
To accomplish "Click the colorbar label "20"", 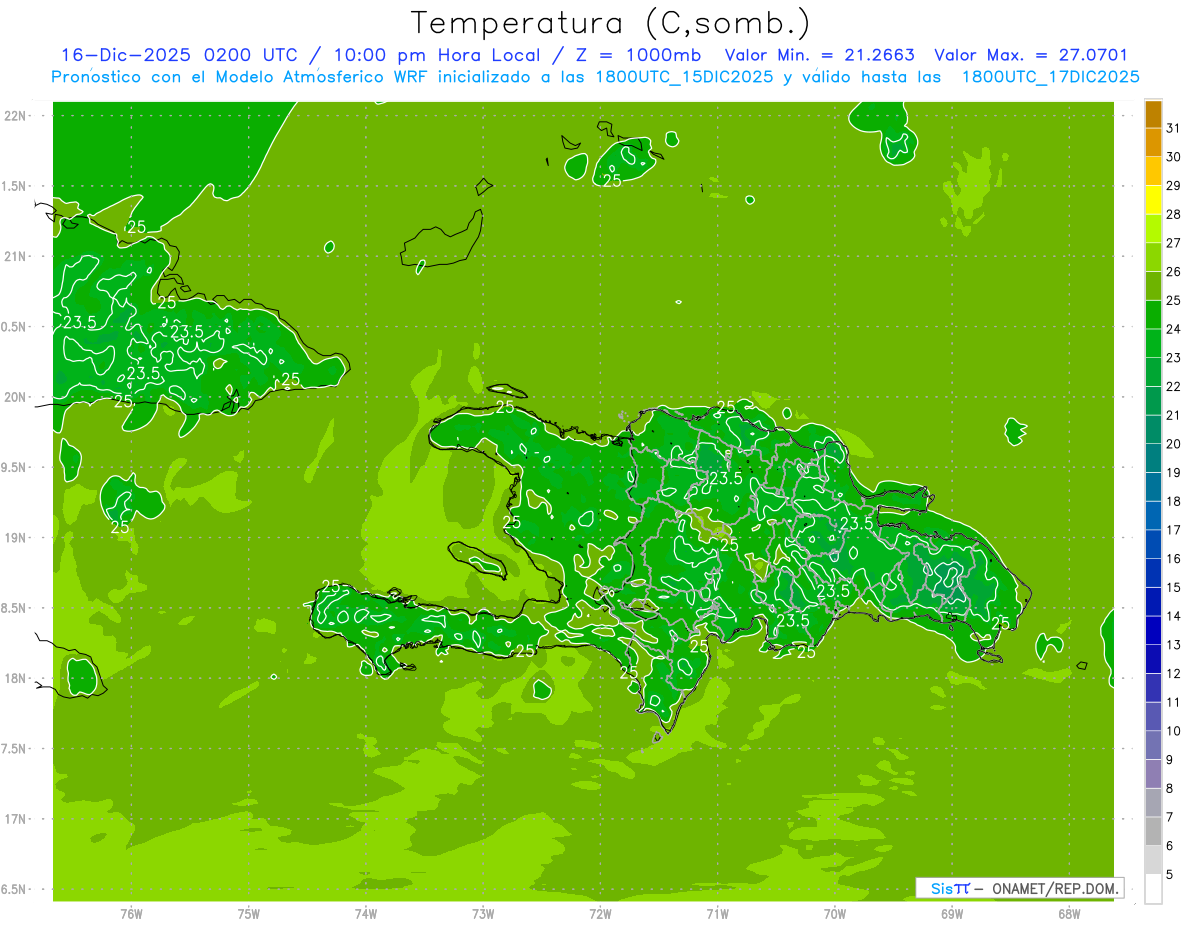I will (1174, 444).
